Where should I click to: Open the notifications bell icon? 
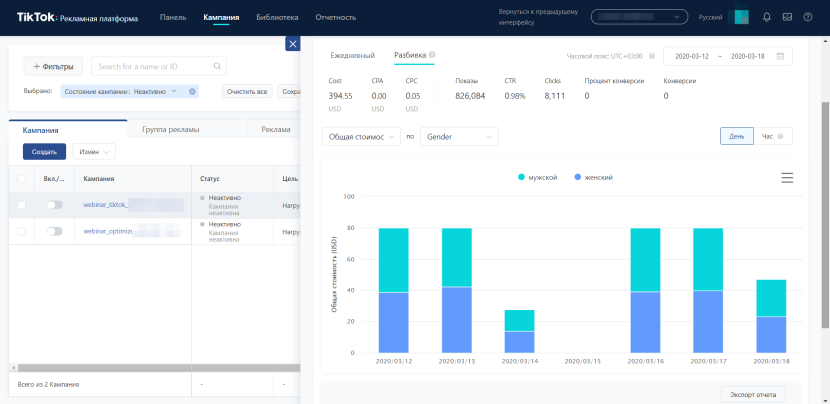(x=766, y=17)
